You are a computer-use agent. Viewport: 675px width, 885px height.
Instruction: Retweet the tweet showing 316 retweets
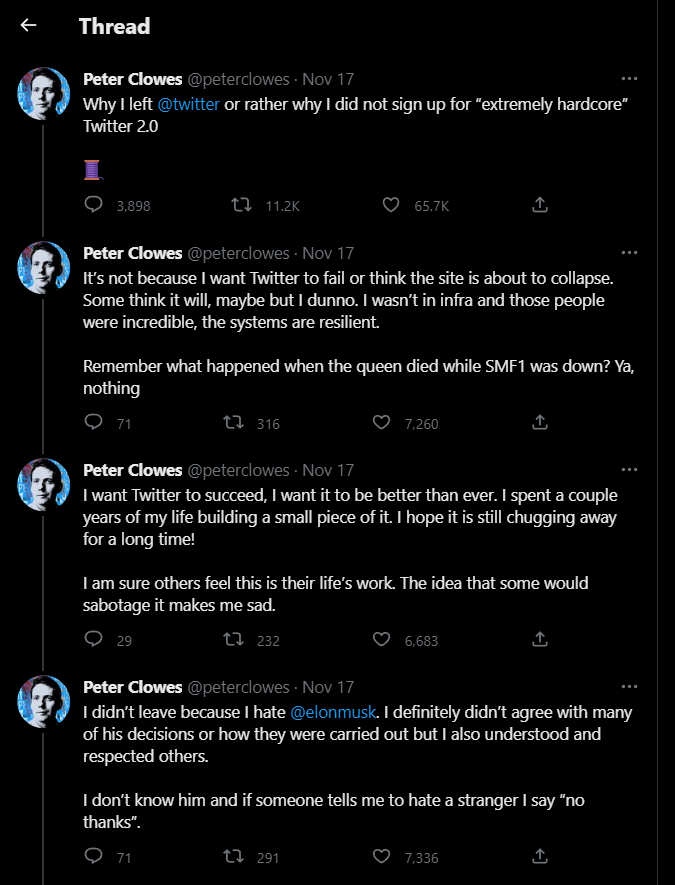click(x=233, y=422)
